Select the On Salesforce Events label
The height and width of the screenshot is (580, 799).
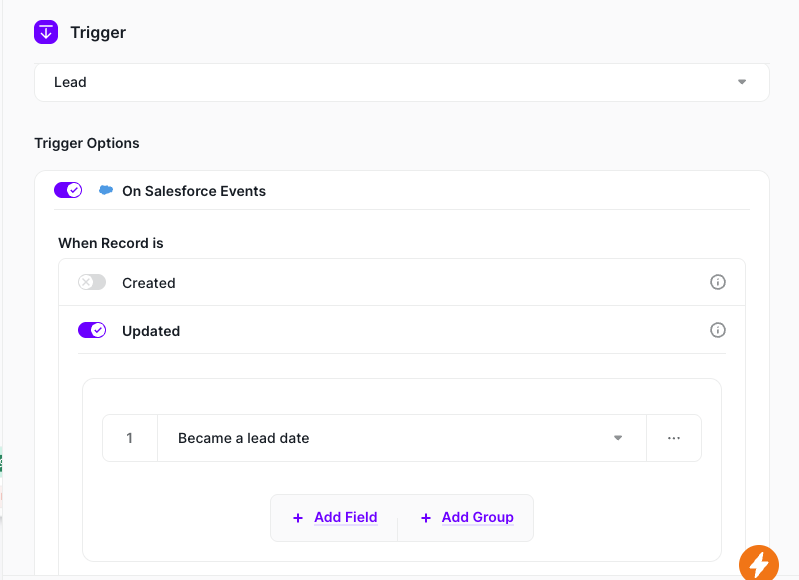tap(194, 190)
